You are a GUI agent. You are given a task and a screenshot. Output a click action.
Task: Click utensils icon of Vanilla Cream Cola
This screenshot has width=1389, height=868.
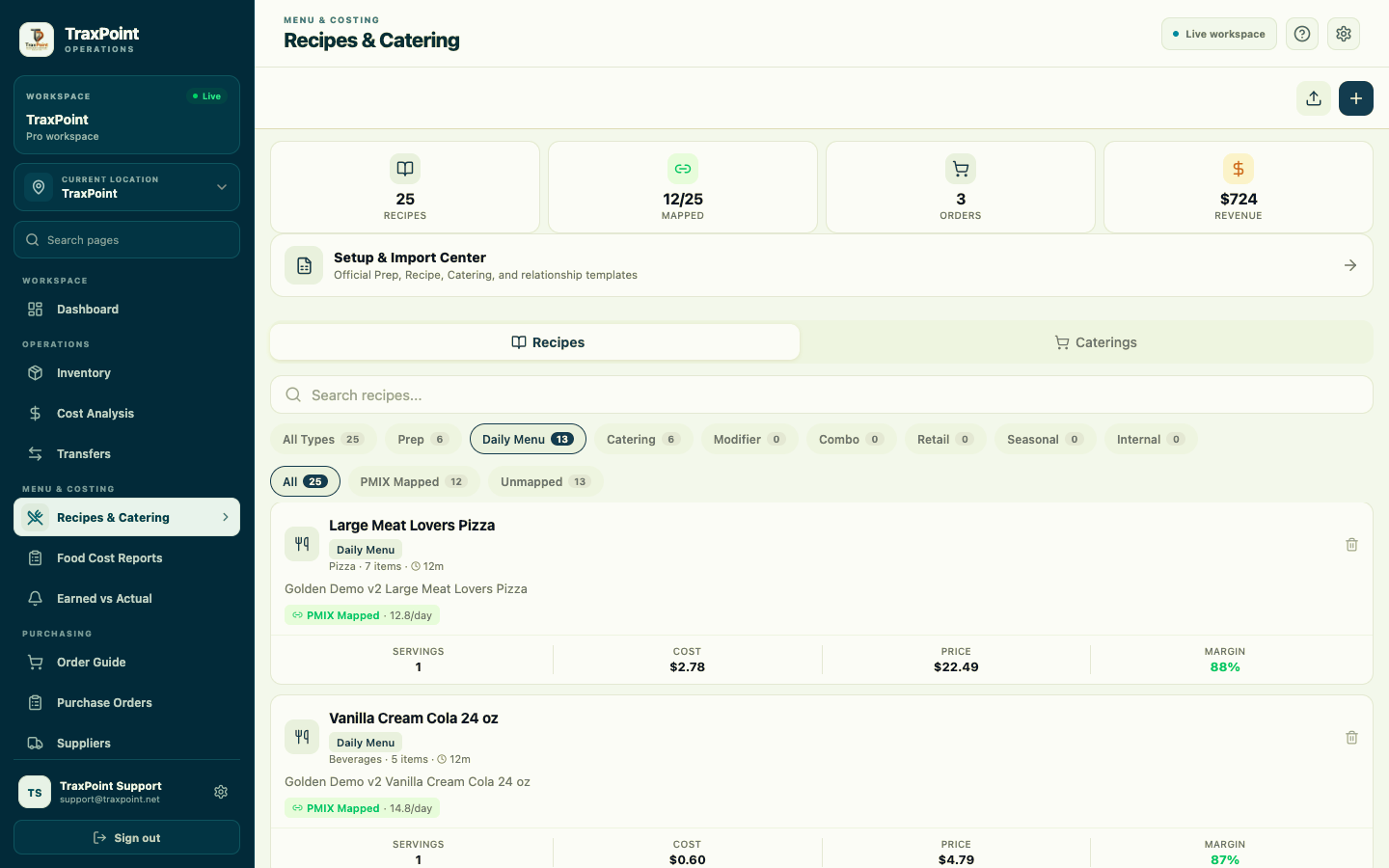302,737
